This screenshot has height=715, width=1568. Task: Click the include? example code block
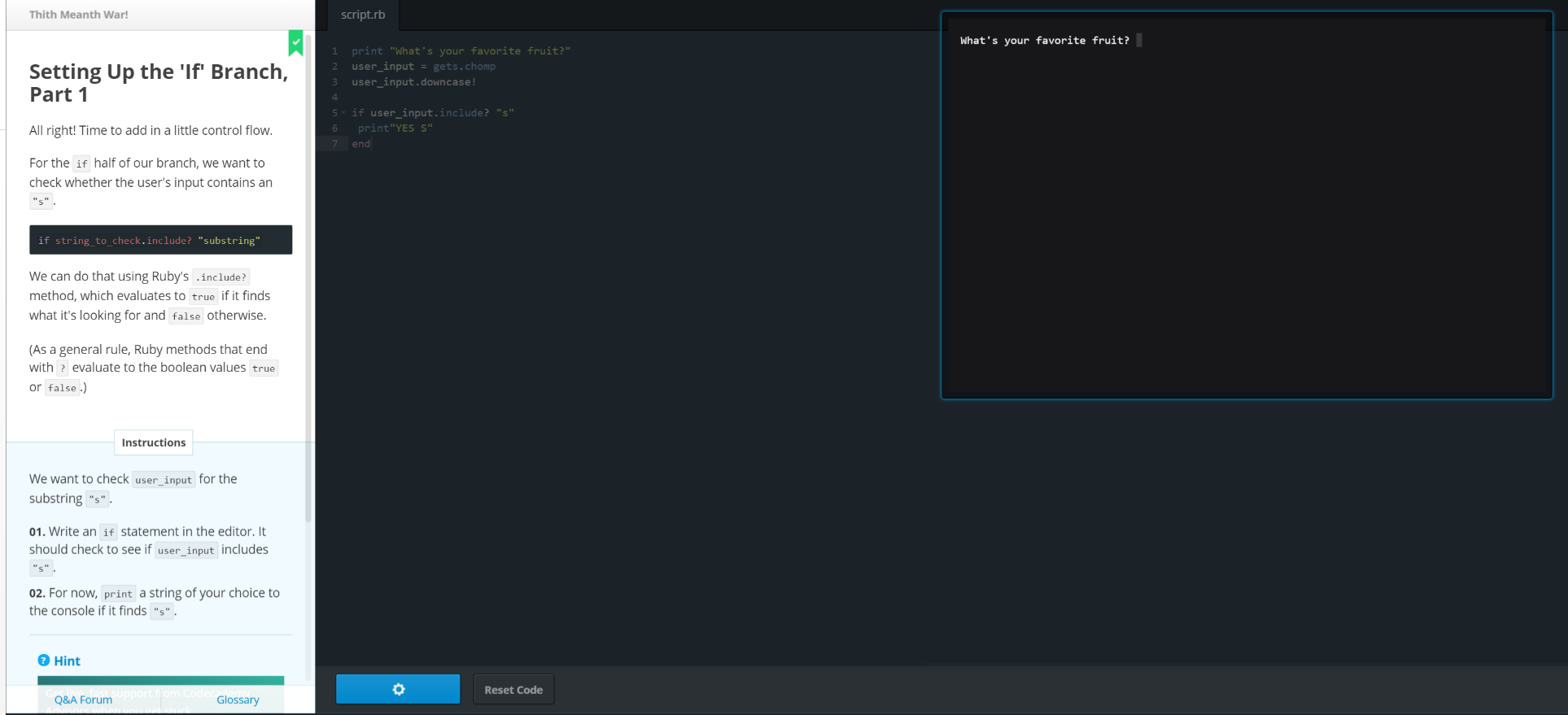coord(160,240)
